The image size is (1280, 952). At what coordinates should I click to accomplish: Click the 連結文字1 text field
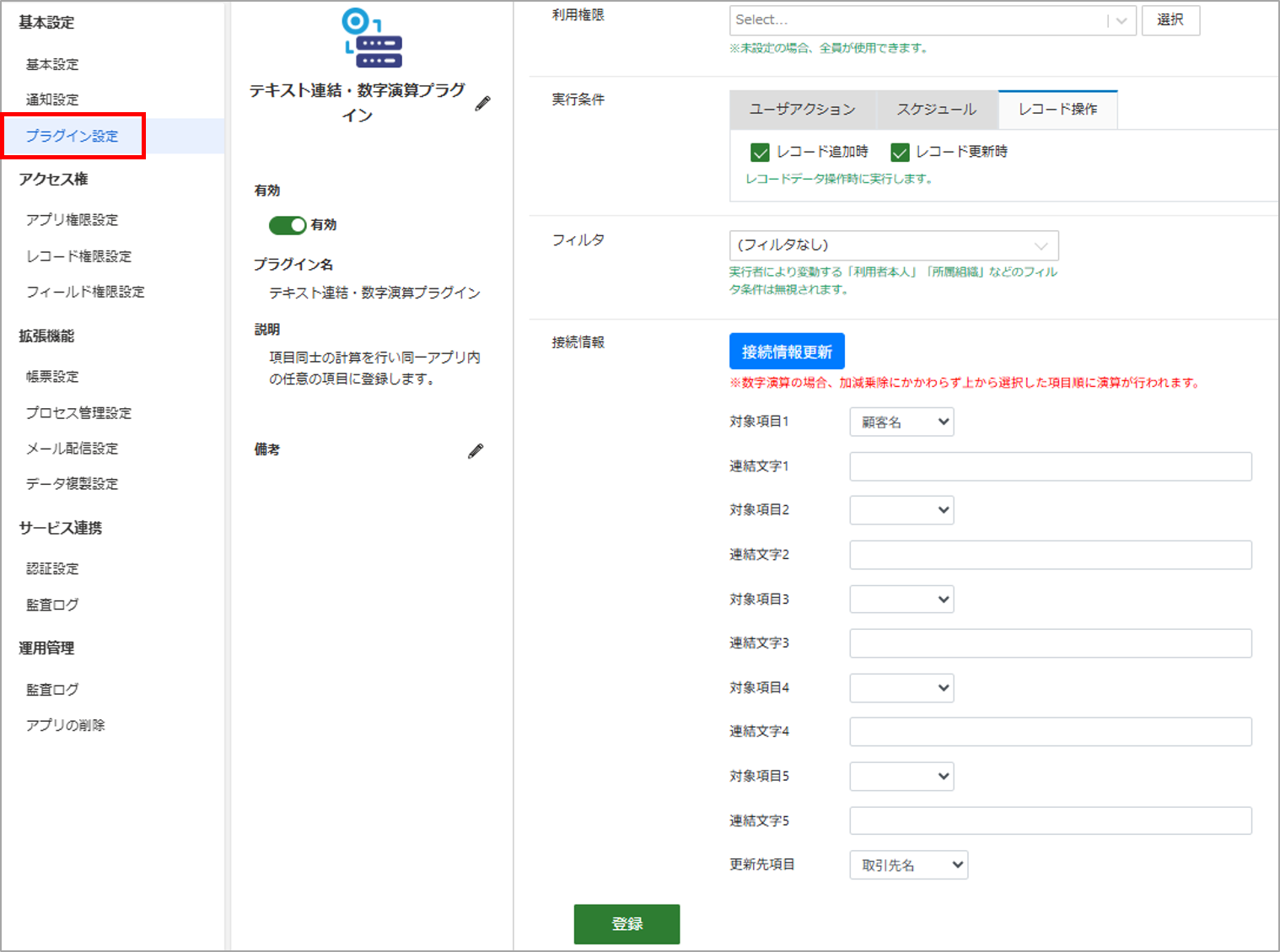tap(1051, 466)
